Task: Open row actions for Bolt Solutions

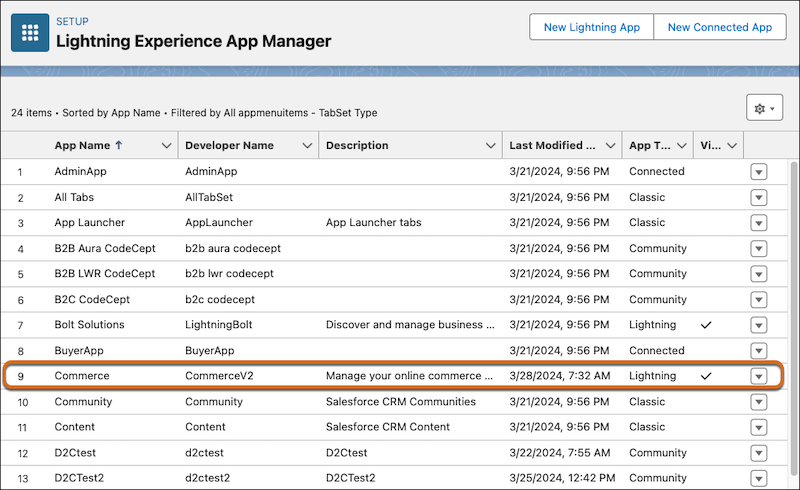Action: coord(759,325)
